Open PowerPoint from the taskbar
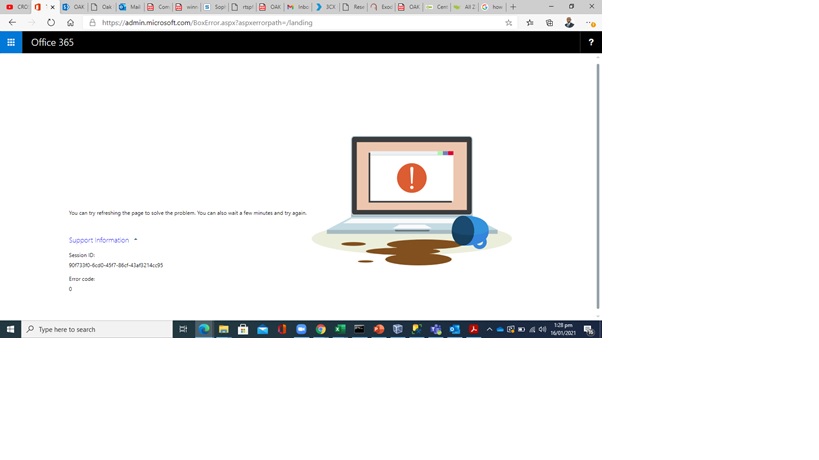The height and width of the screenshot is (460, 819). point(379,329)
